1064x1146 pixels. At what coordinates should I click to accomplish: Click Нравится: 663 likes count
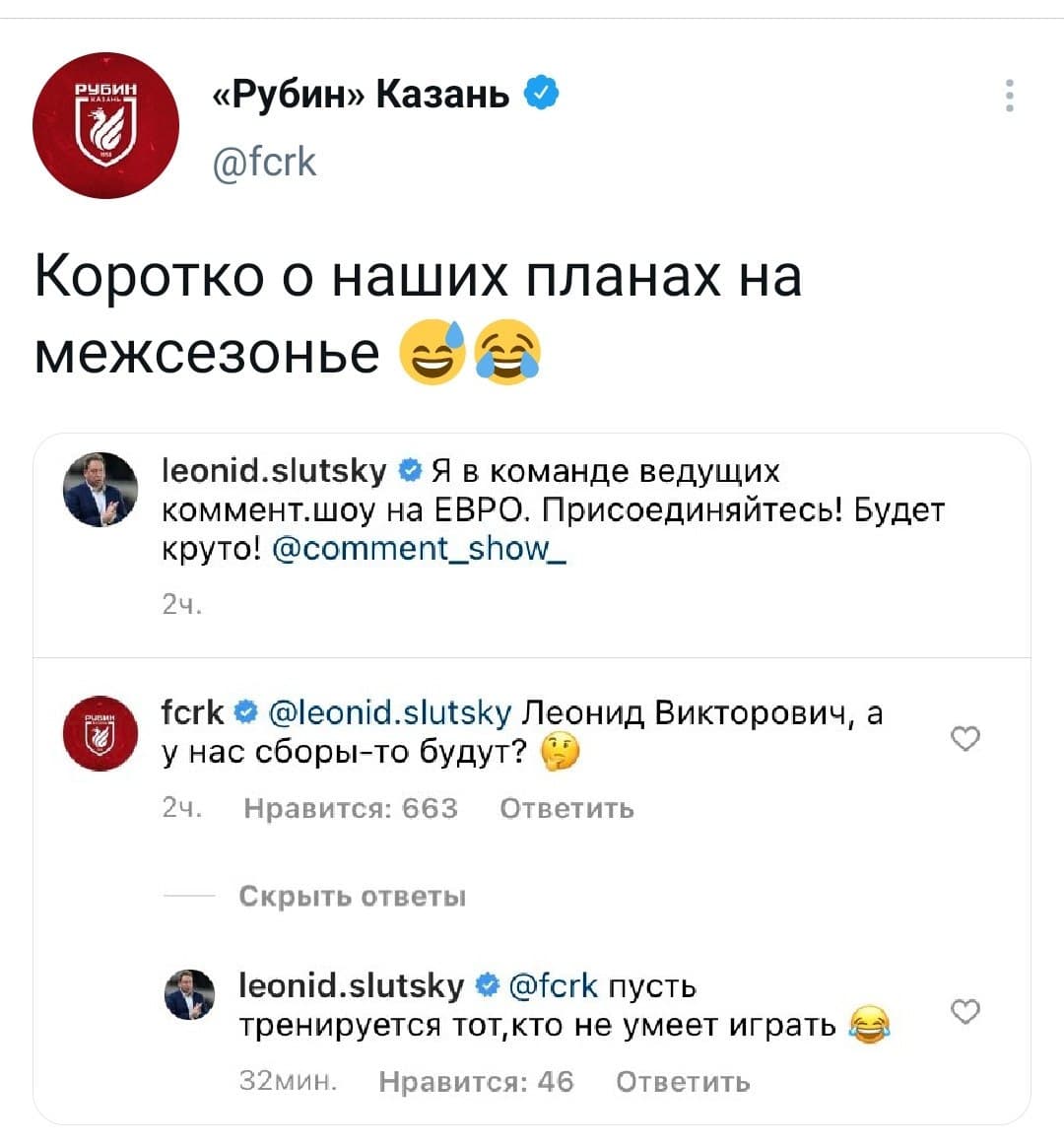click(351, 809)
